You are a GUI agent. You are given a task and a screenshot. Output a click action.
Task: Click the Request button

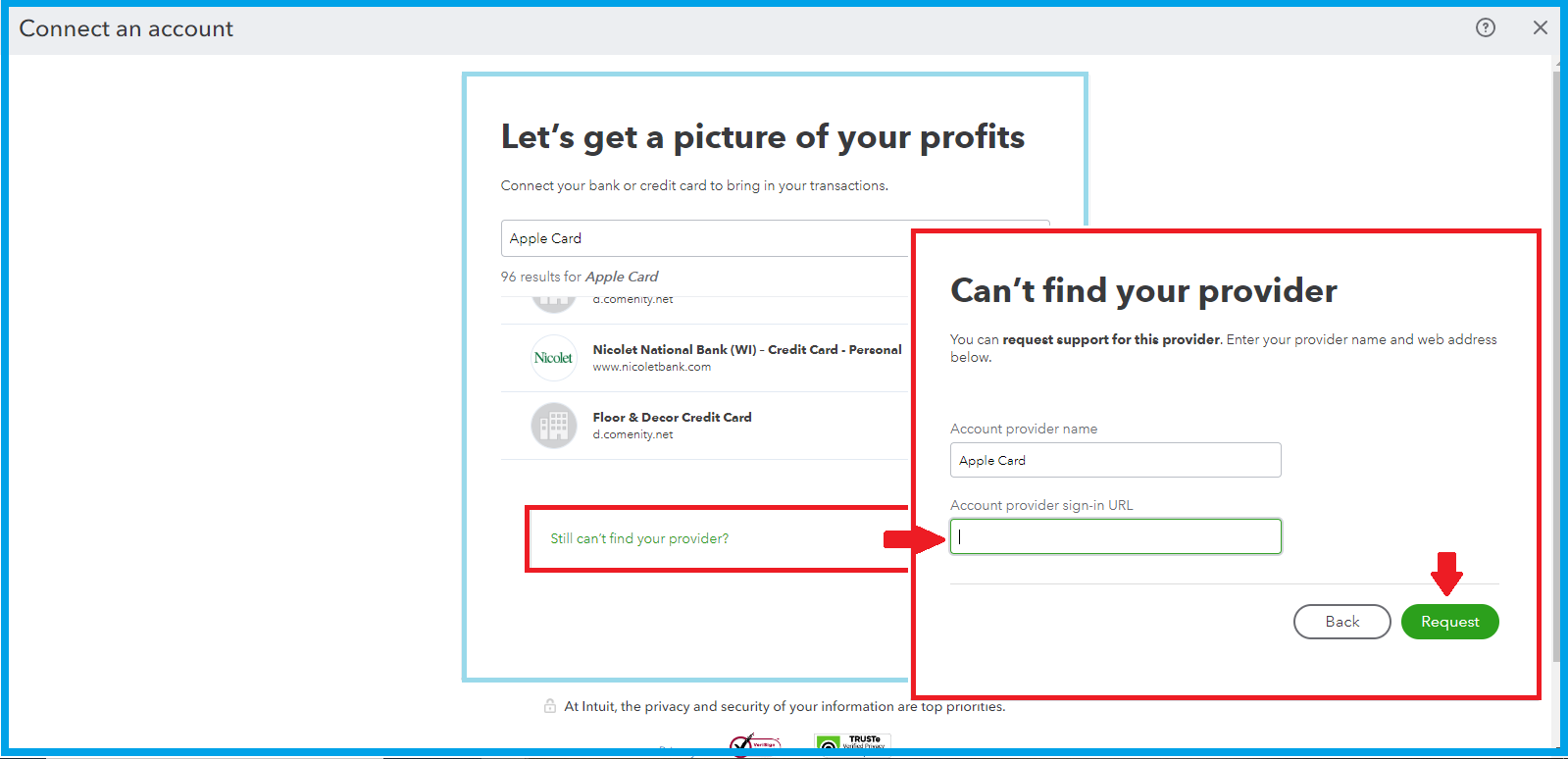[1449, 622]
